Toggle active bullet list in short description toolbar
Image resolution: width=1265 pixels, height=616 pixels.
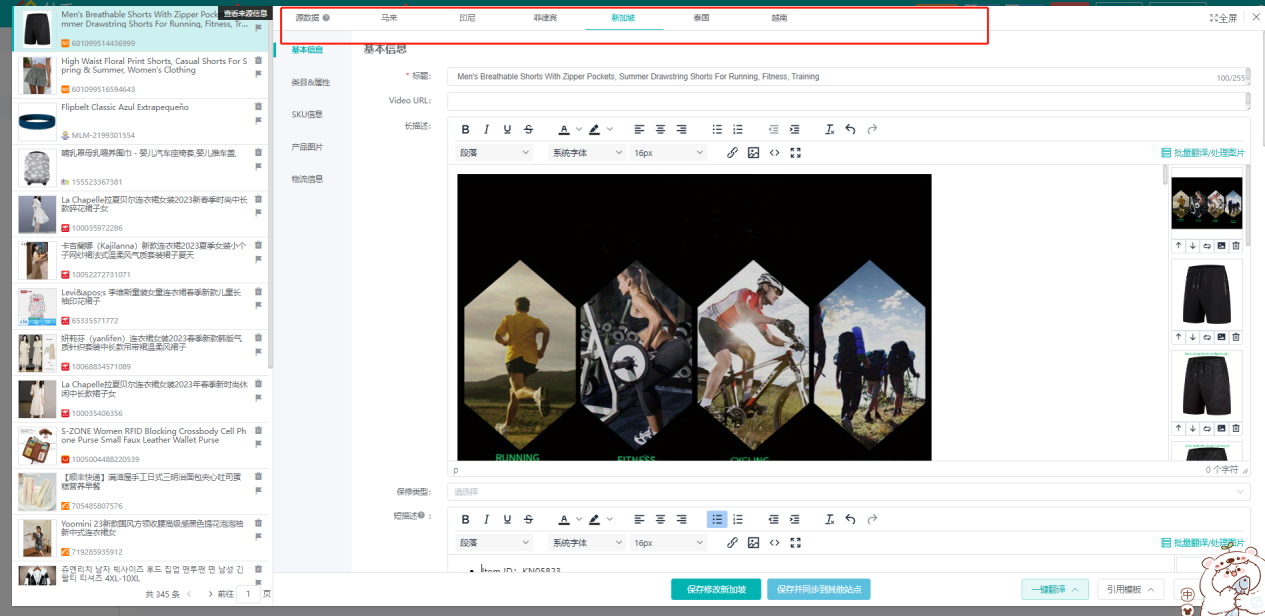pyautogui.click(x=716, y=519)
